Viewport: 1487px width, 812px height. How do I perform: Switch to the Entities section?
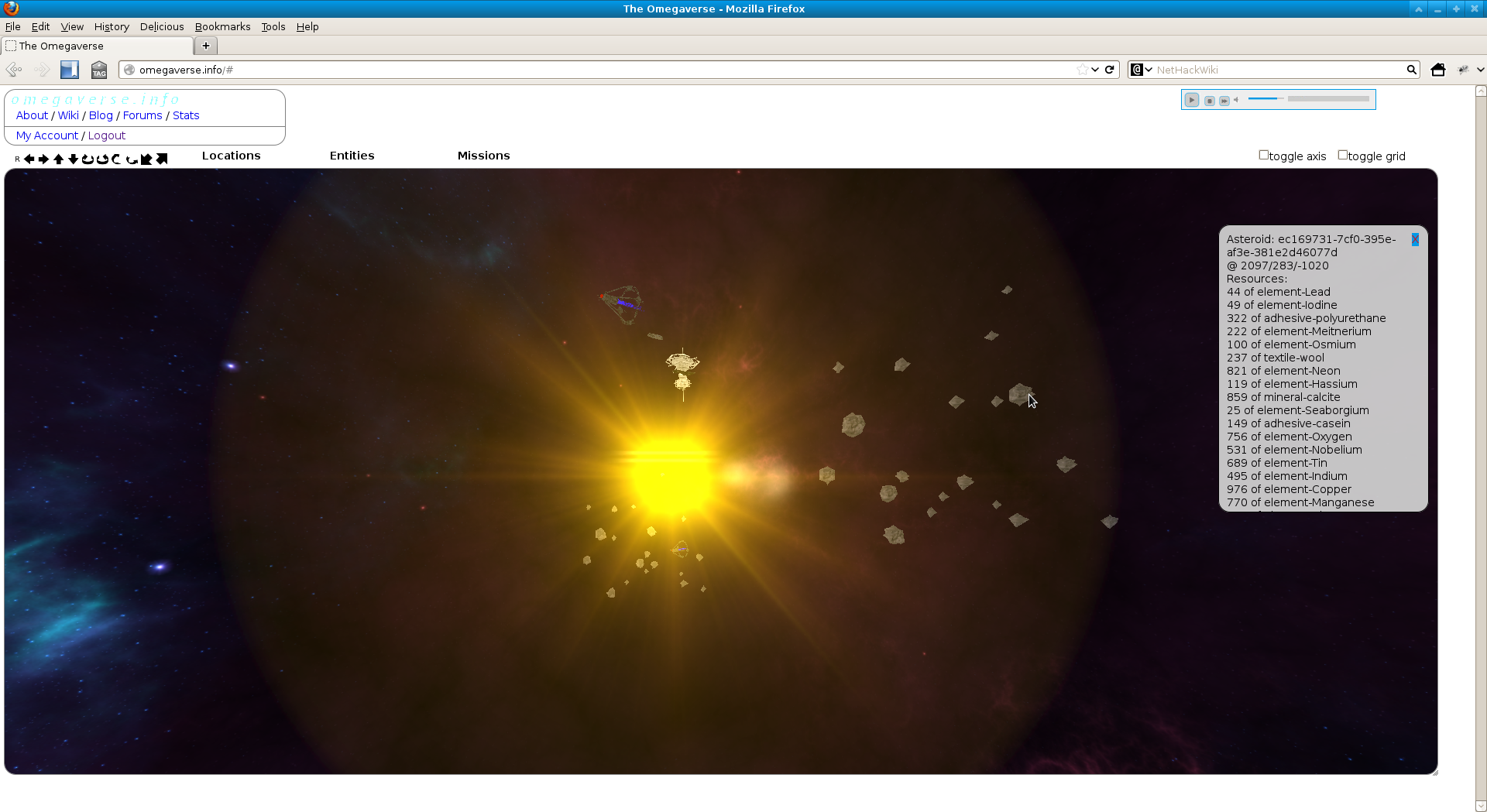(352, 156)
